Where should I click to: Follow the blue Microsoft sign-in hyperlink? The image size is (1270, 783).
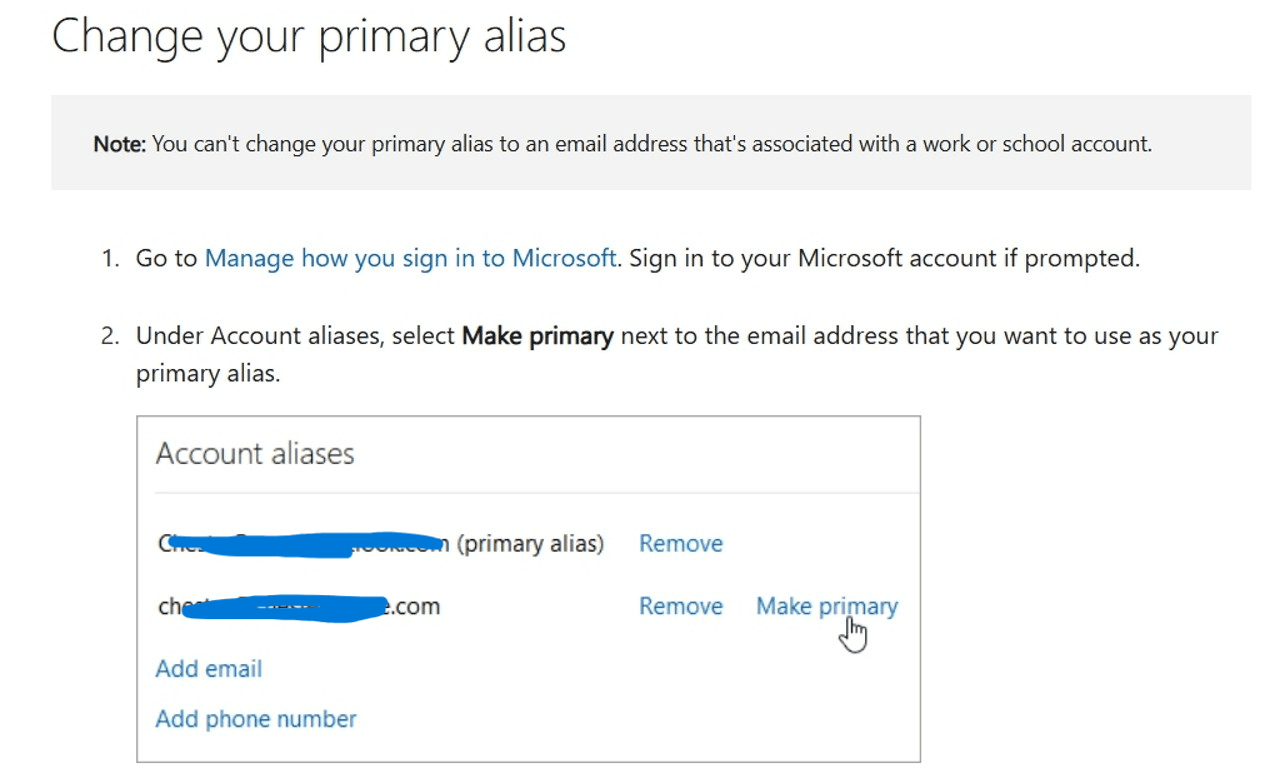pyautogui.click(x=409, y=257)
